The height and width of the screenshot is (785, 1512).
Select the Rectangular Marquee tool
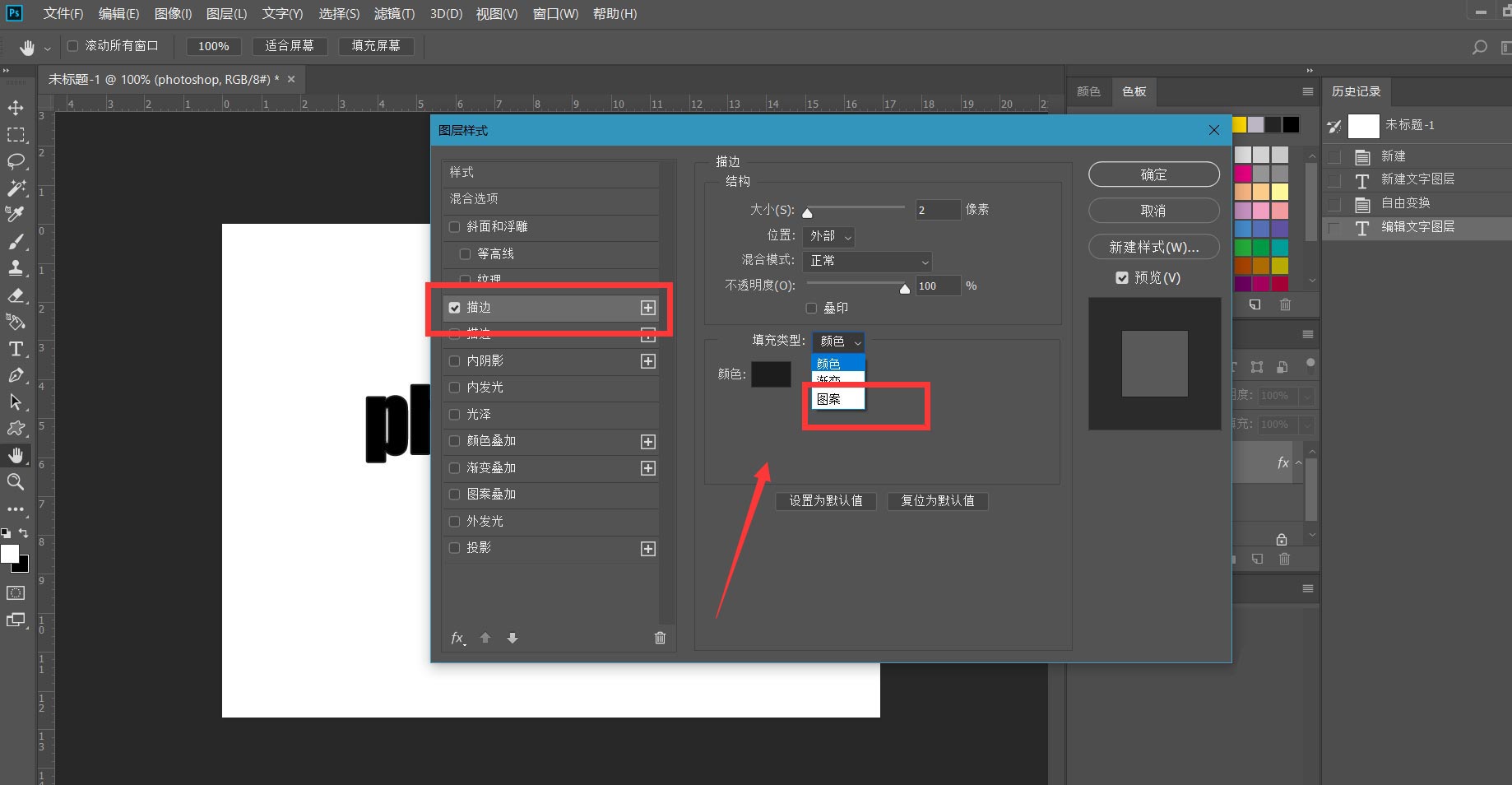coord(16,134)
